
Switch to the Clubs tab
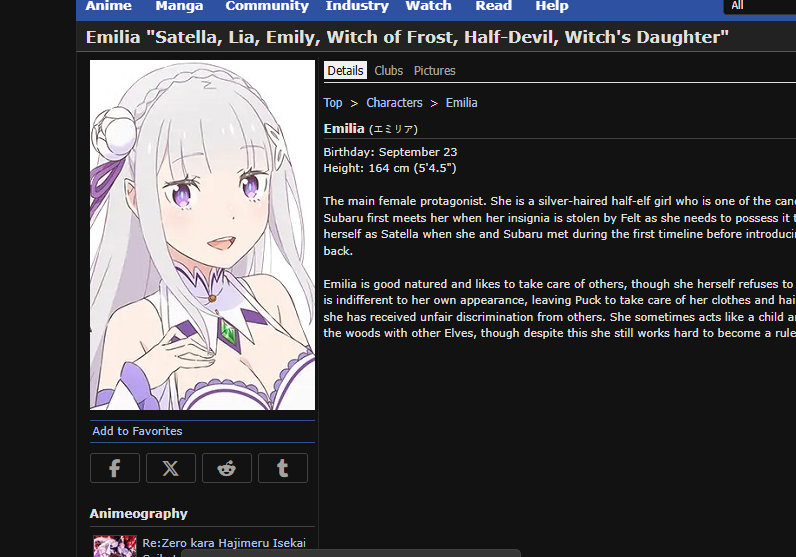pos(388,71)
